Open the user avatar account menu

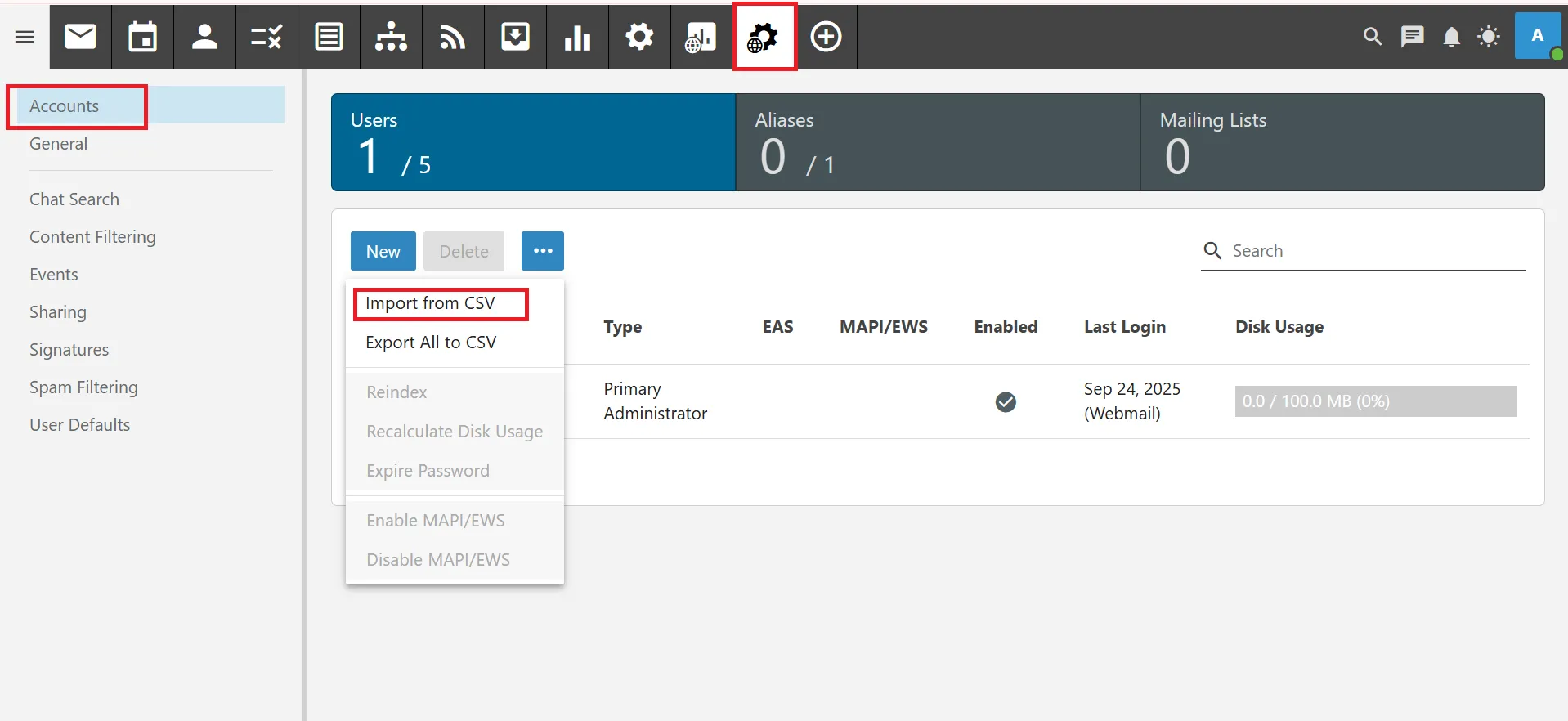click(x=1537, y=36)
